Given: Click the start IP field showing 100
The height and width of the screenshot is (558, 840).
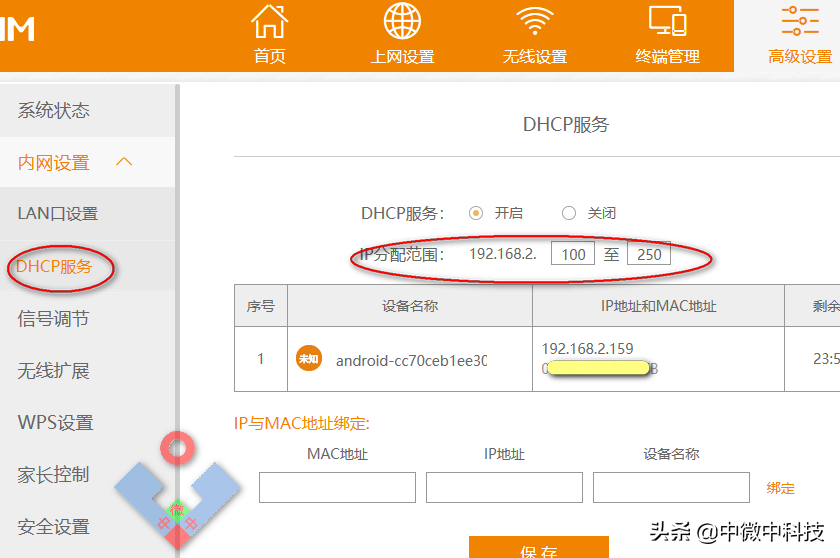Looking at the screenshot, I should [573, 254].
